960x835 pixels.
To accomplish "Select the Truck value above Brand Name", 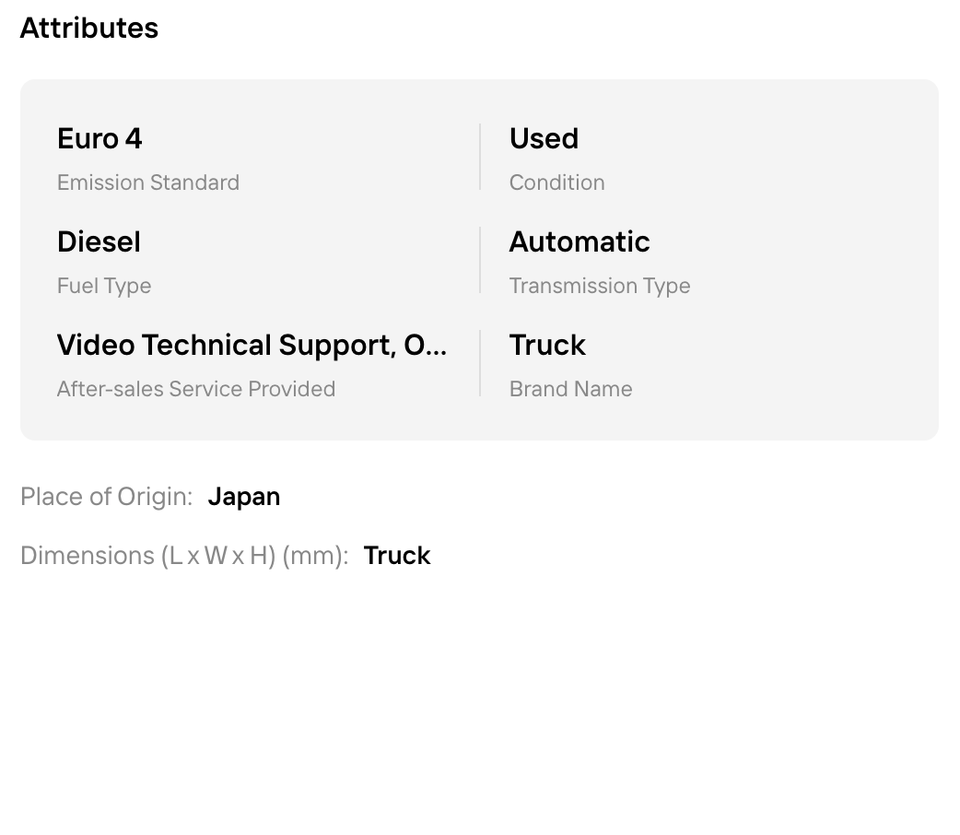I will click(548, 345).
